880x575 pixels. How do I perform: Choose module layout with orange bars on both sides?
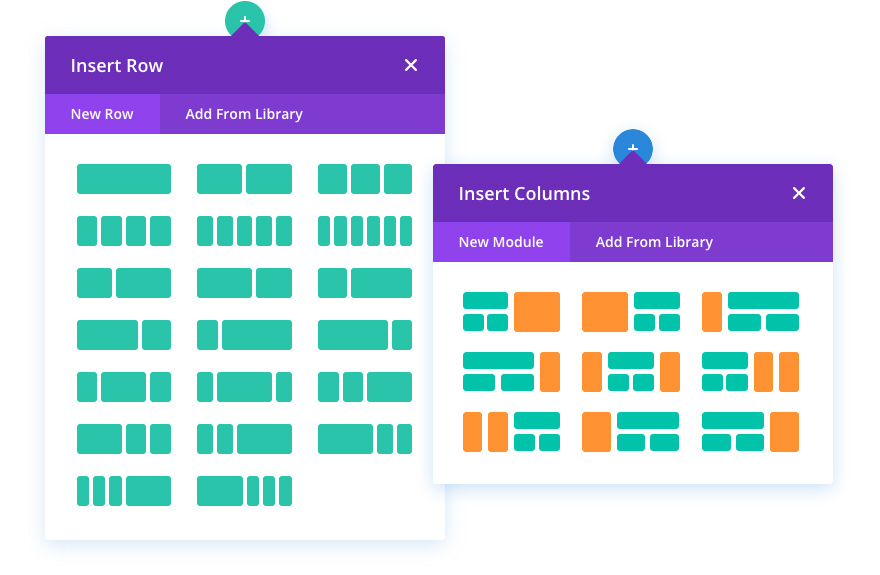(631, 372)
